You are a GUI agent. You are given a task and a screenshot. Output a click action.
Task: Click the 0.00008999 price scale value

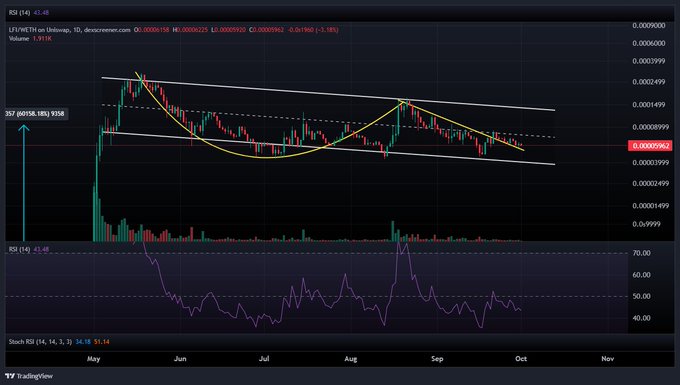click(x=651, y=127)
